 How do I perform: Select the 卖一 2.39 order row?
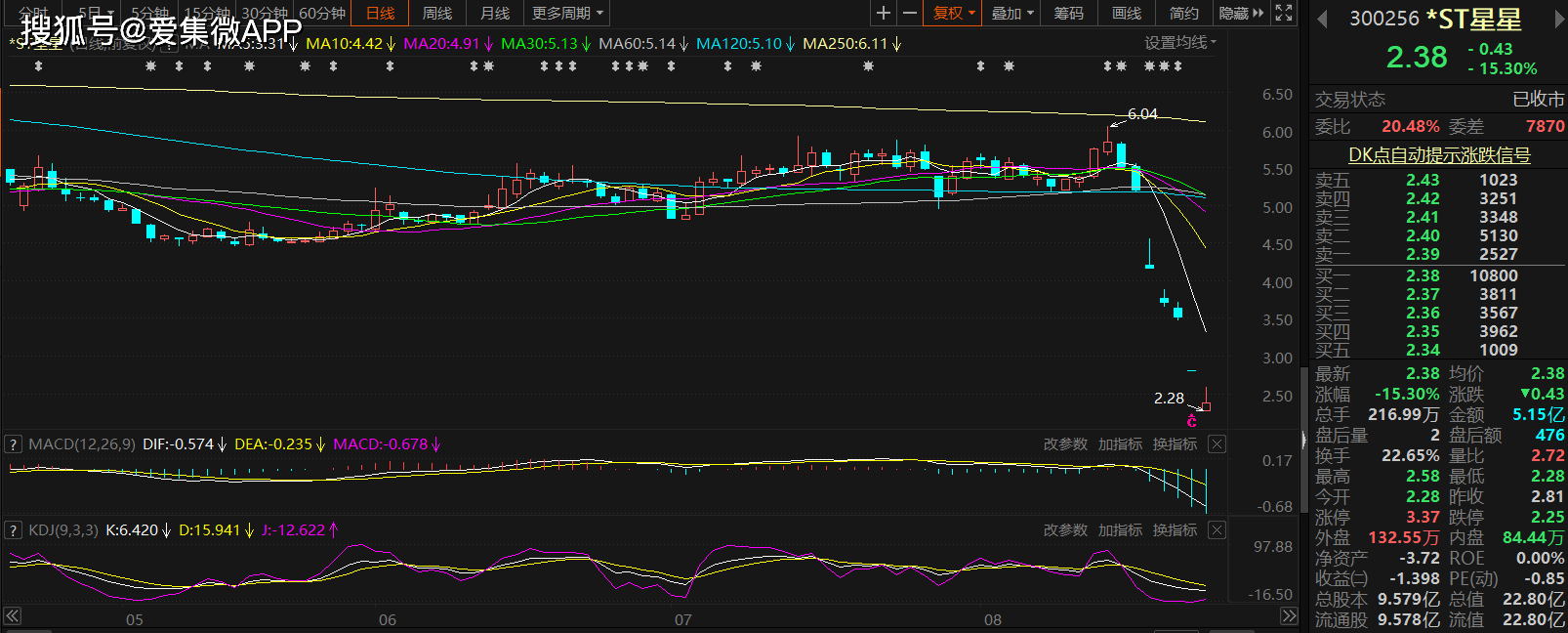1439,254
